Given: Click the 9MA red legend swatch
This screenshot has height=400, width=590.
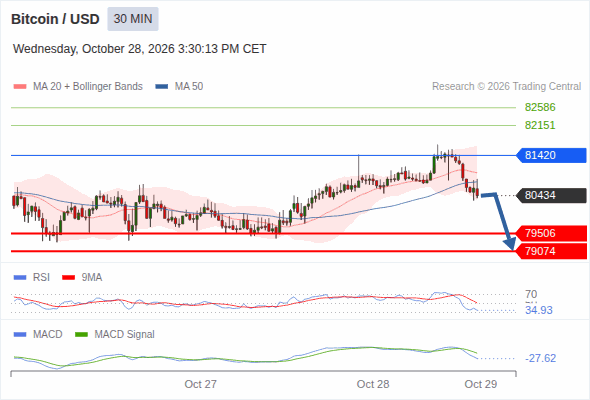Looking at the screenshot, I should [x=68, y=278].
